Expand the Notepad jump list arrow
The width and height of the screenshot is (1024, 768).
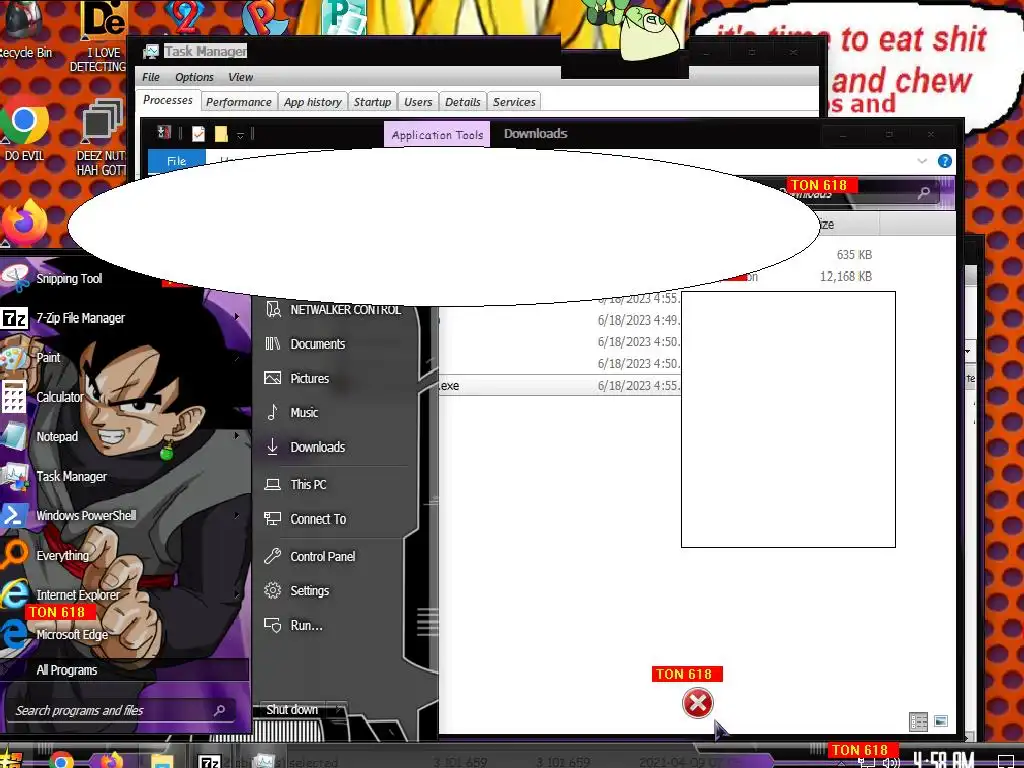(236, 436)
